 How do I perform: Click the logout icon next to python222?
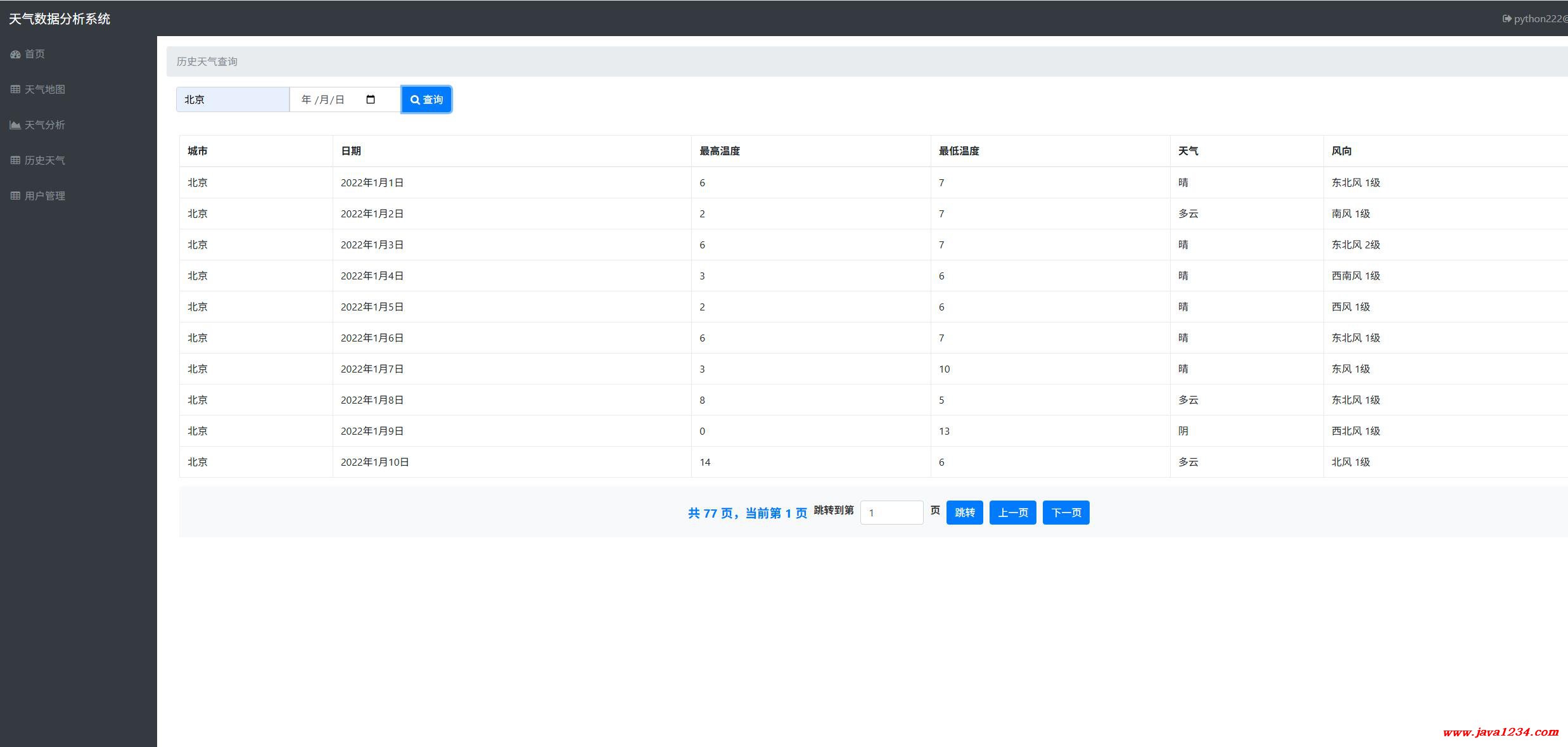point(1507,19)
